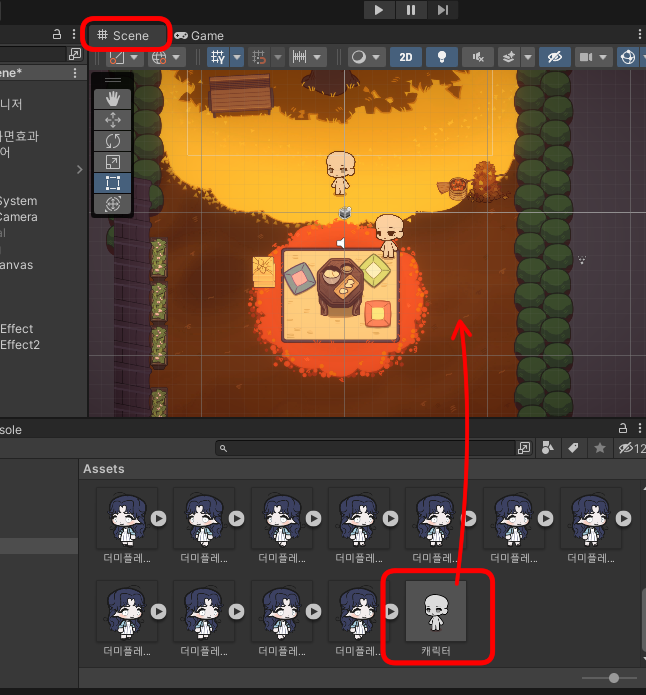Toggle scene lighting with the bulb icon
The height and width of the screenshot is (695, 646).
(442, 57)
